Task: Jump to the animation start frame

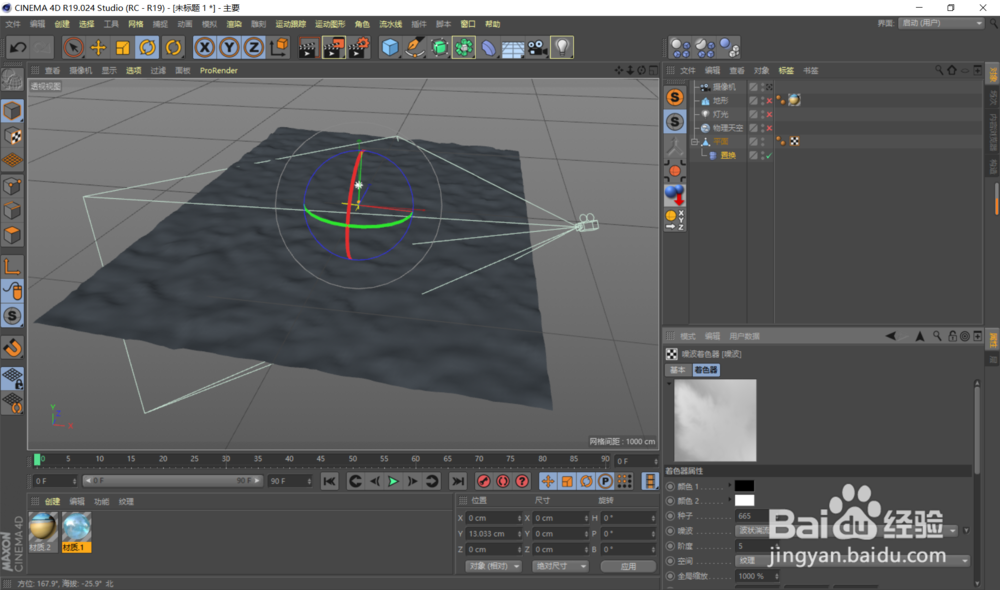Action: pos(329,482)
